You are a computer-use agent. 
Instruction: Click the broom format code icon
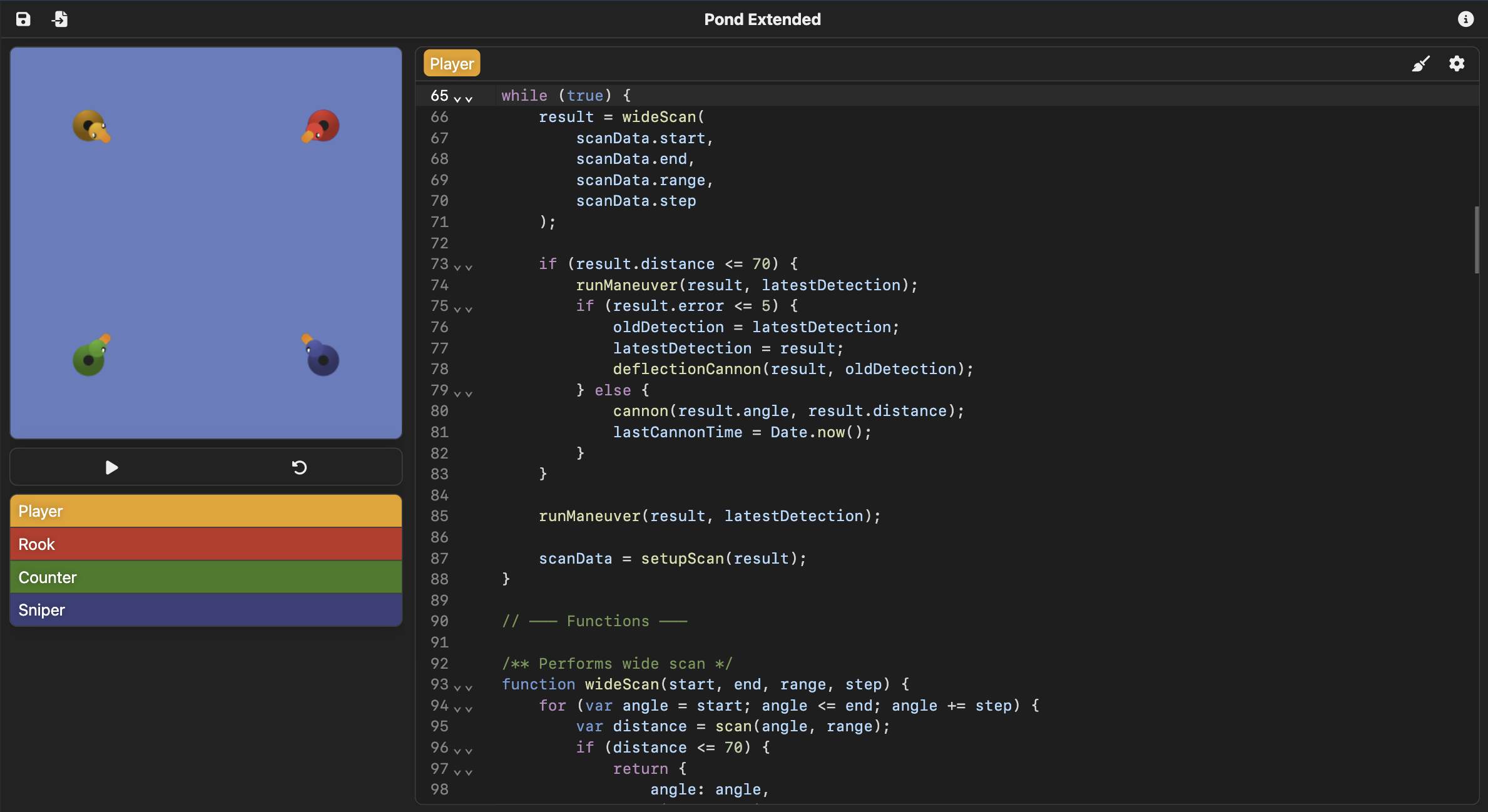tap(1420, 64)
